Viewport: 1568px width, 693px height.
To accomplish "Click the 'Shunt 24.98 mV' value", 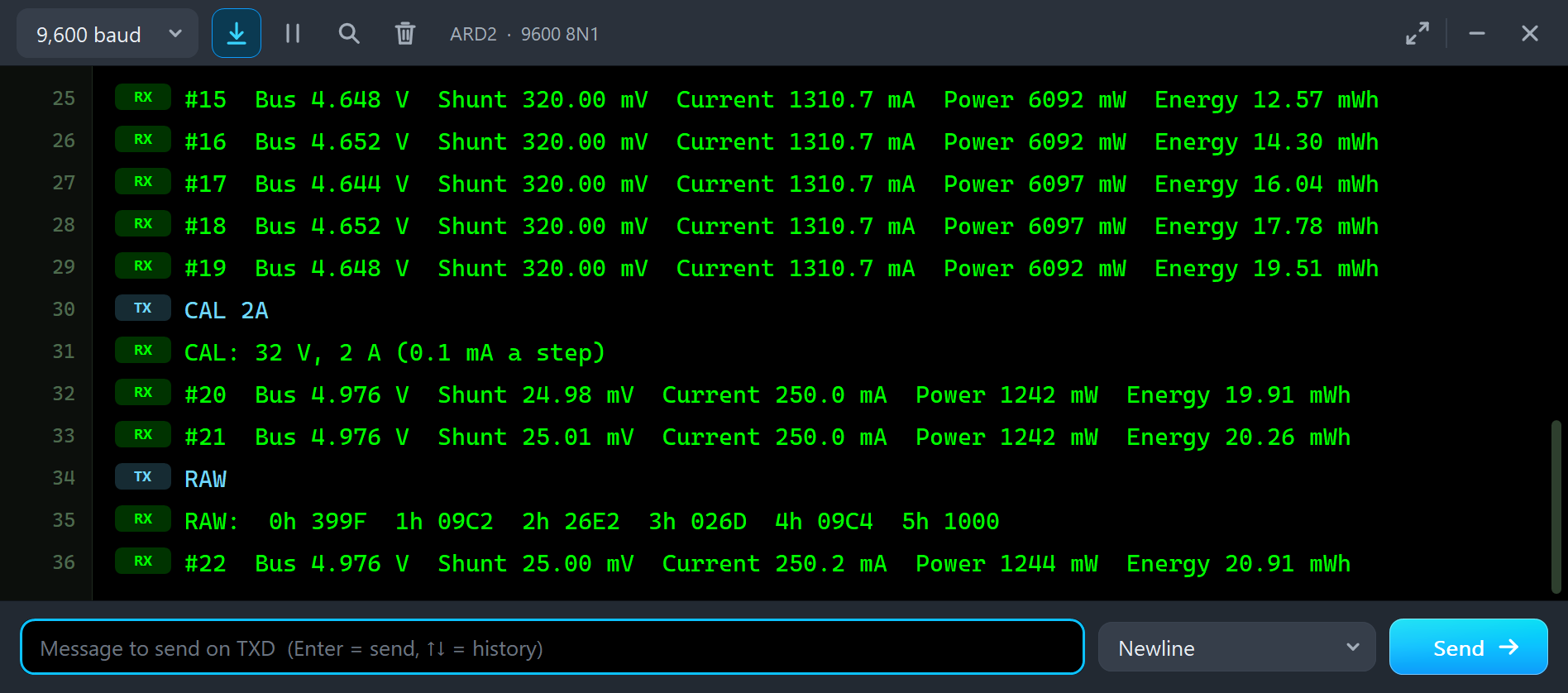I will click(536, 394).
